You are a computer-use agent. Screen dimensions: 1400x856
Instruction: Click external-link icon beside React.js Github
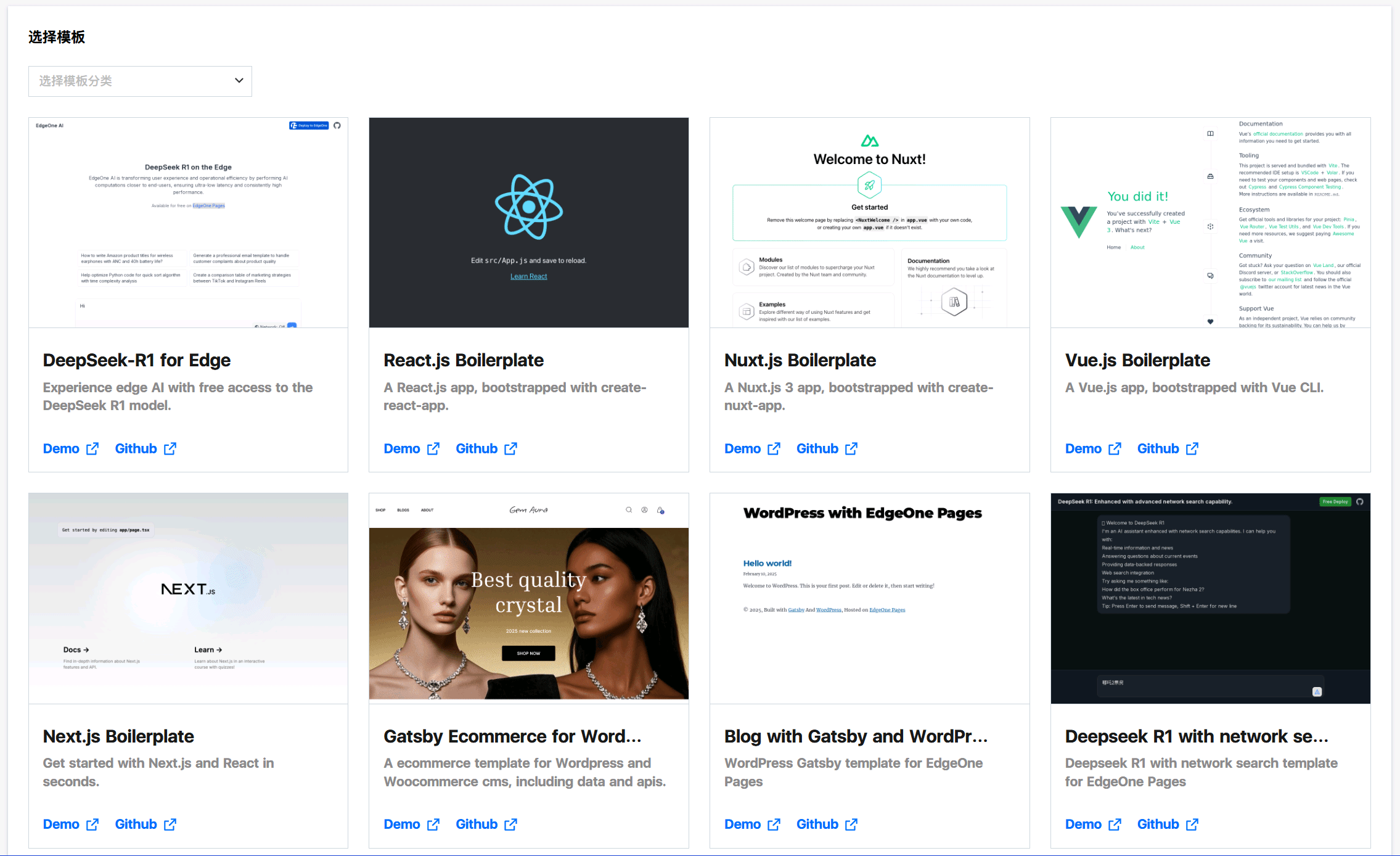(x=511, y=449)
